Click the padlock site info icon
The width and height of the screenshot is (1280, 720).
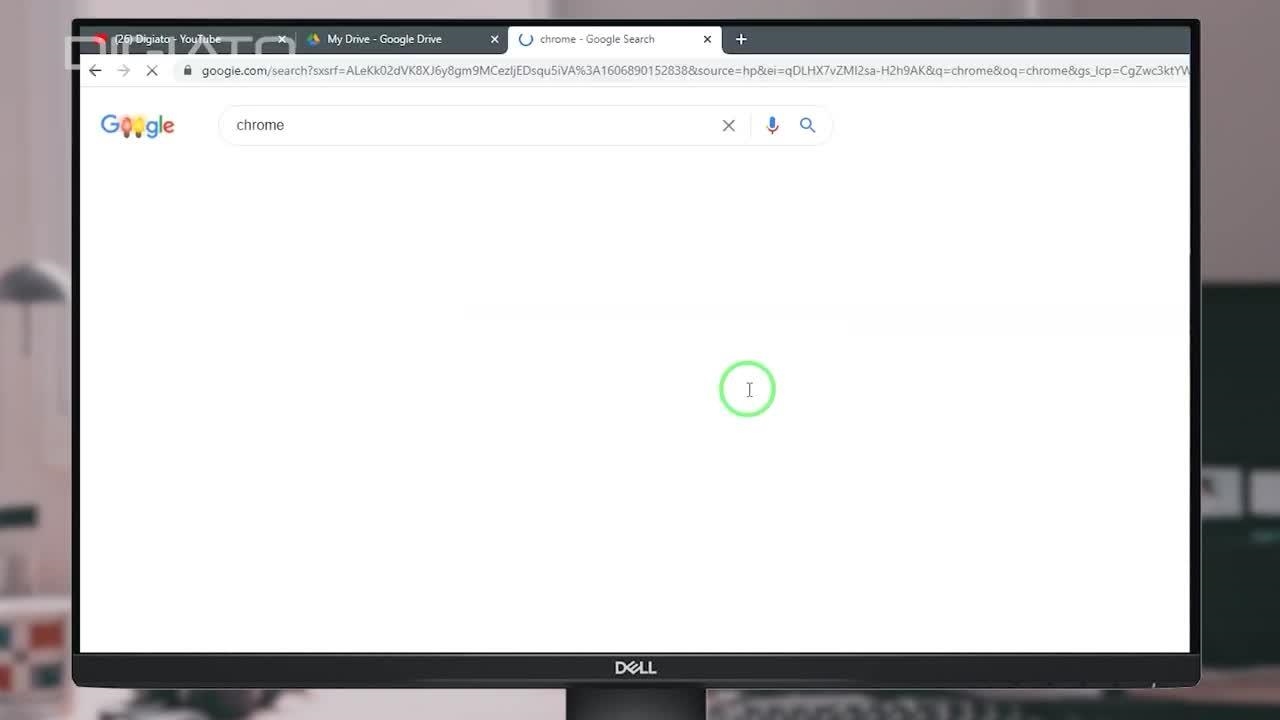(x=186, y=70)
